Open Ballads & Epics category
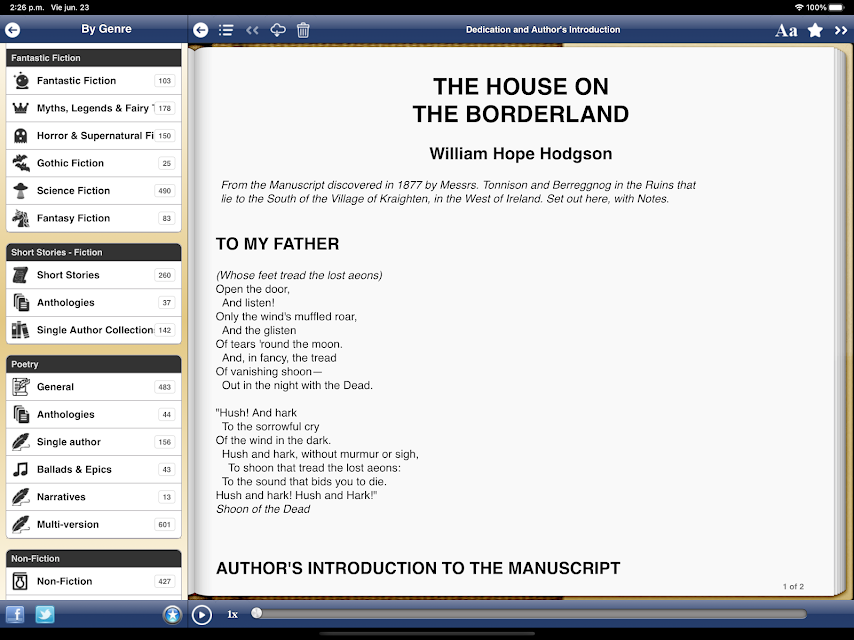 pyautogui.click(x=94, y=470)
